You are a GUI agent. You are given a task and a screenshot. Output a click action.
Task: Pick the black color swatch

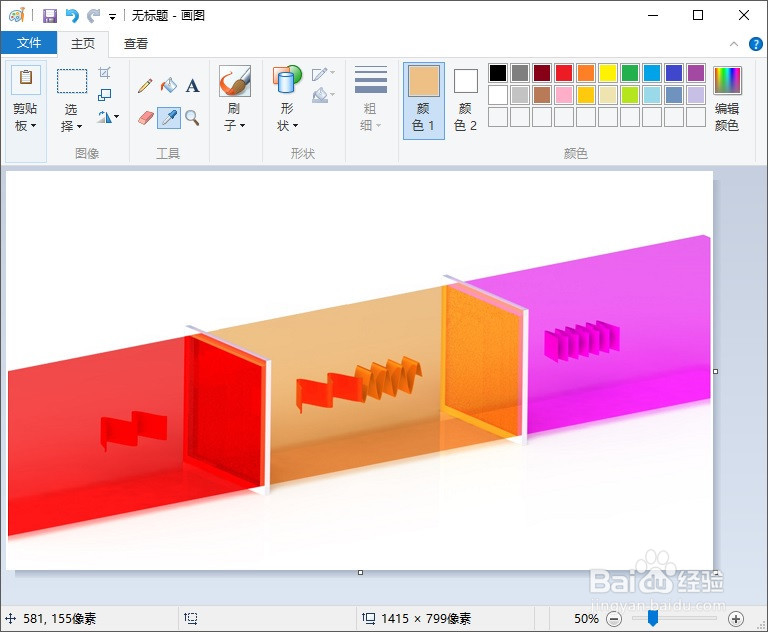pos(498,73)
